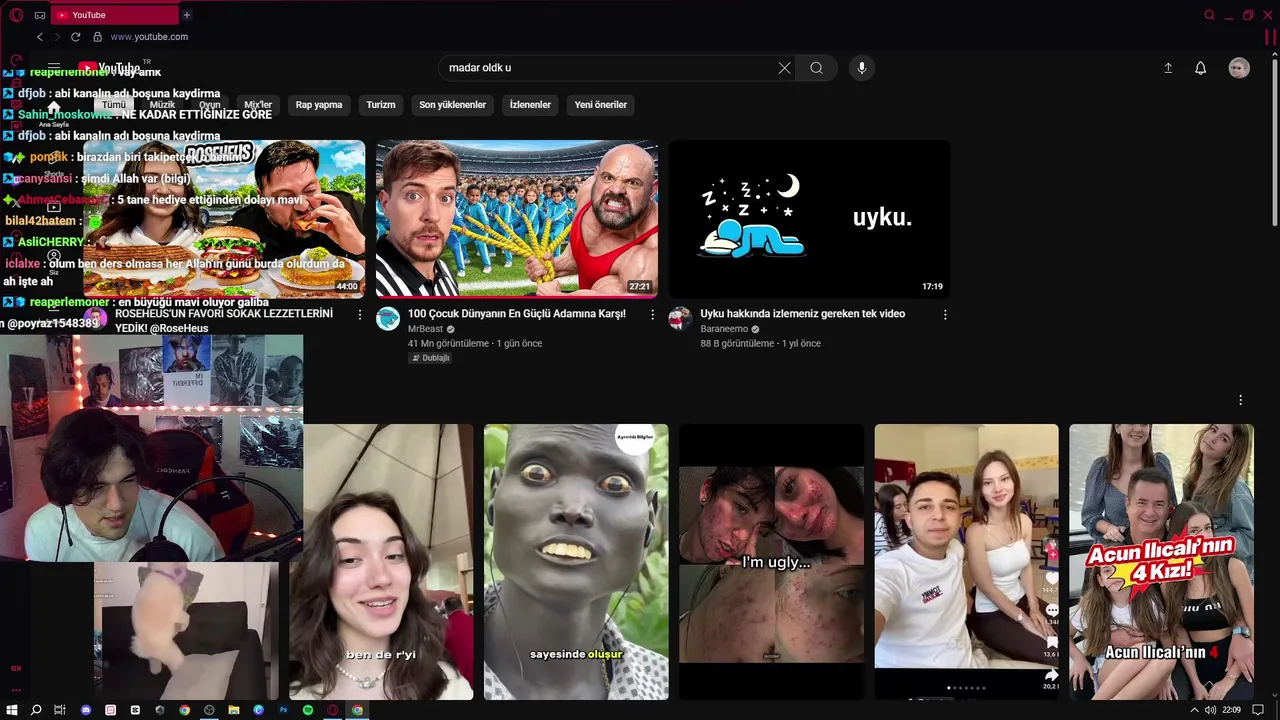Open GX Corner gamepad icon
This screenshot has width=1280, height=720.
coord(40,15)
